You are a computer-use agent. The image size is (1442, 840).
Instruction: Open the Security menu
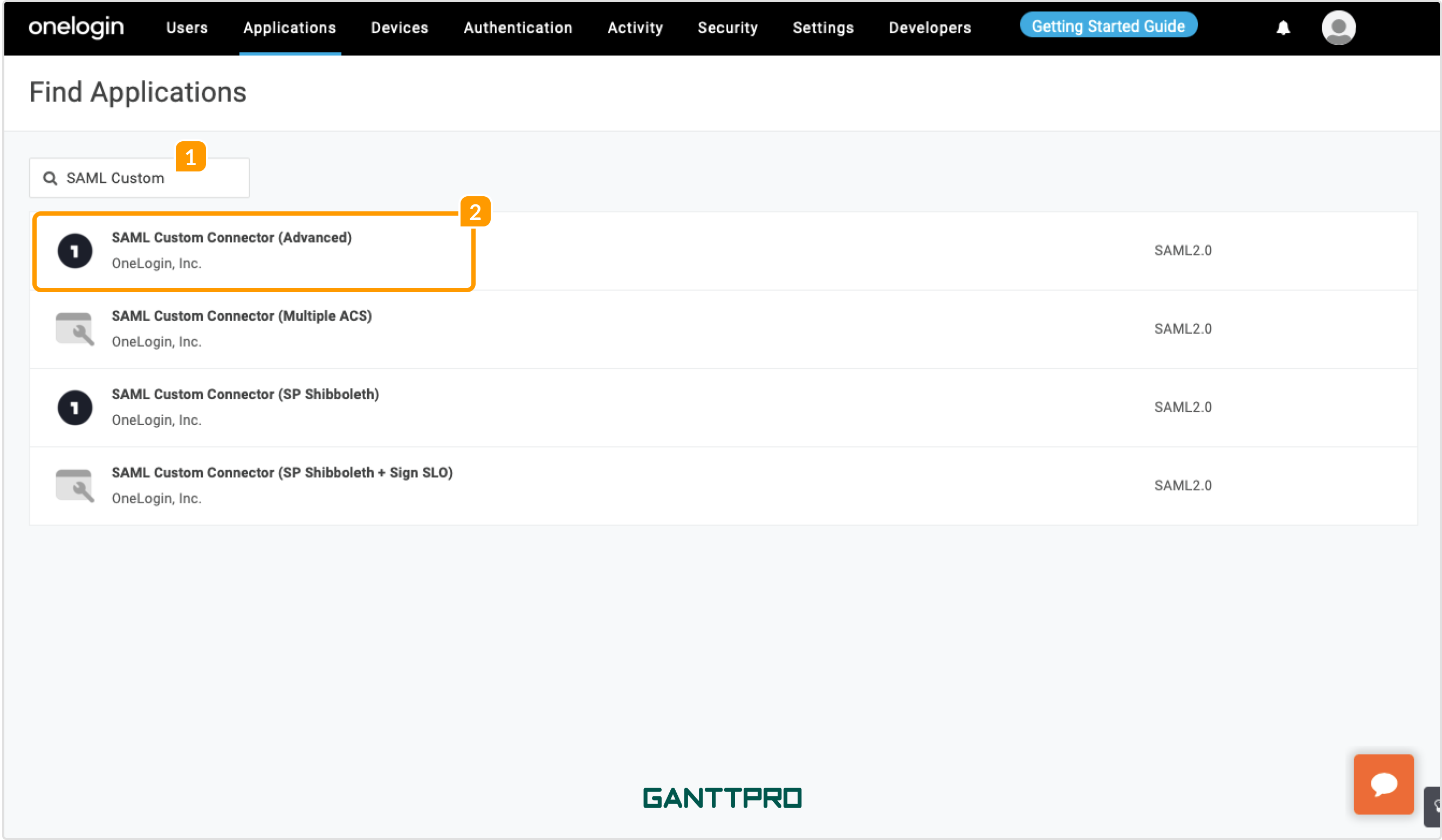tap(728, 27)
